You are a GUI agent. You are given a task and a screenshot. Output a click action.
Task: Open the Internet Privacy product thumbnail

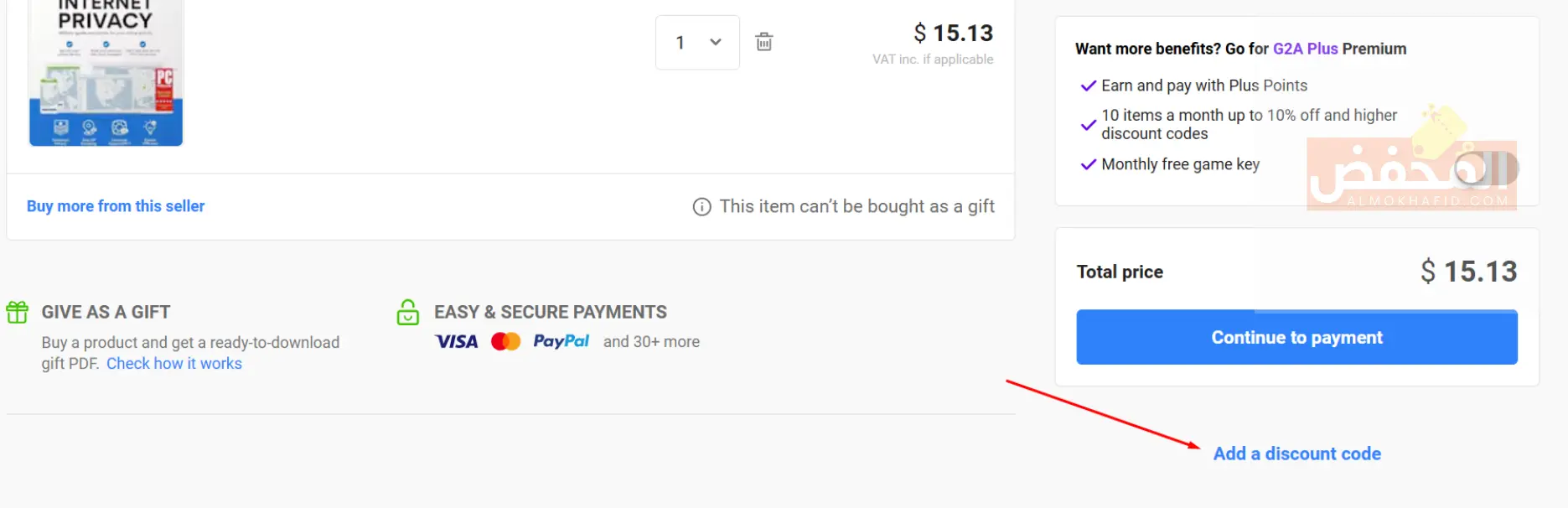[x=106, y=73]
